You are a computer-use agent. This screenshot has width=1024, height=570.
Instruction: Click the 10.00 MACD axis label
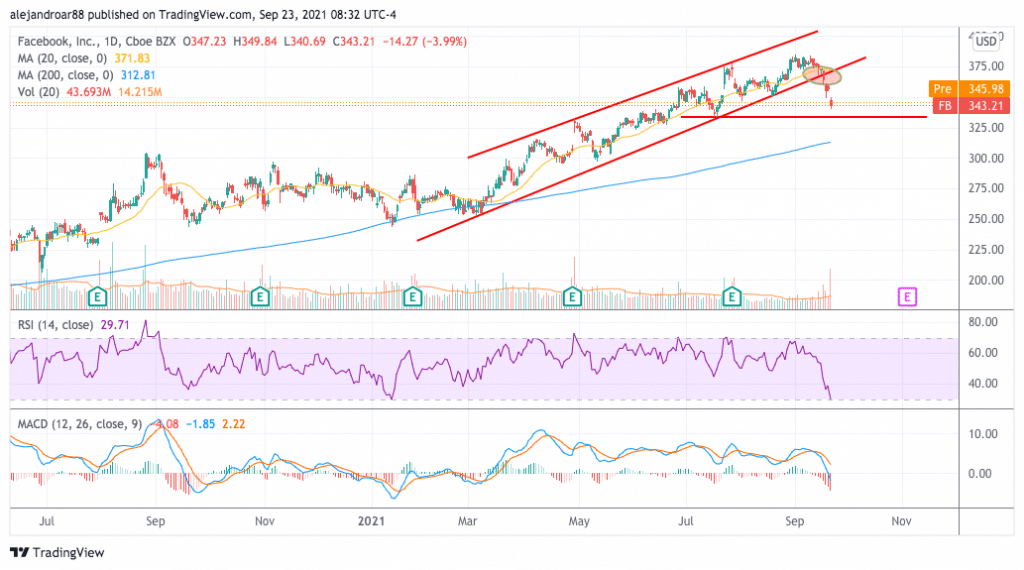tap(982, 434)
